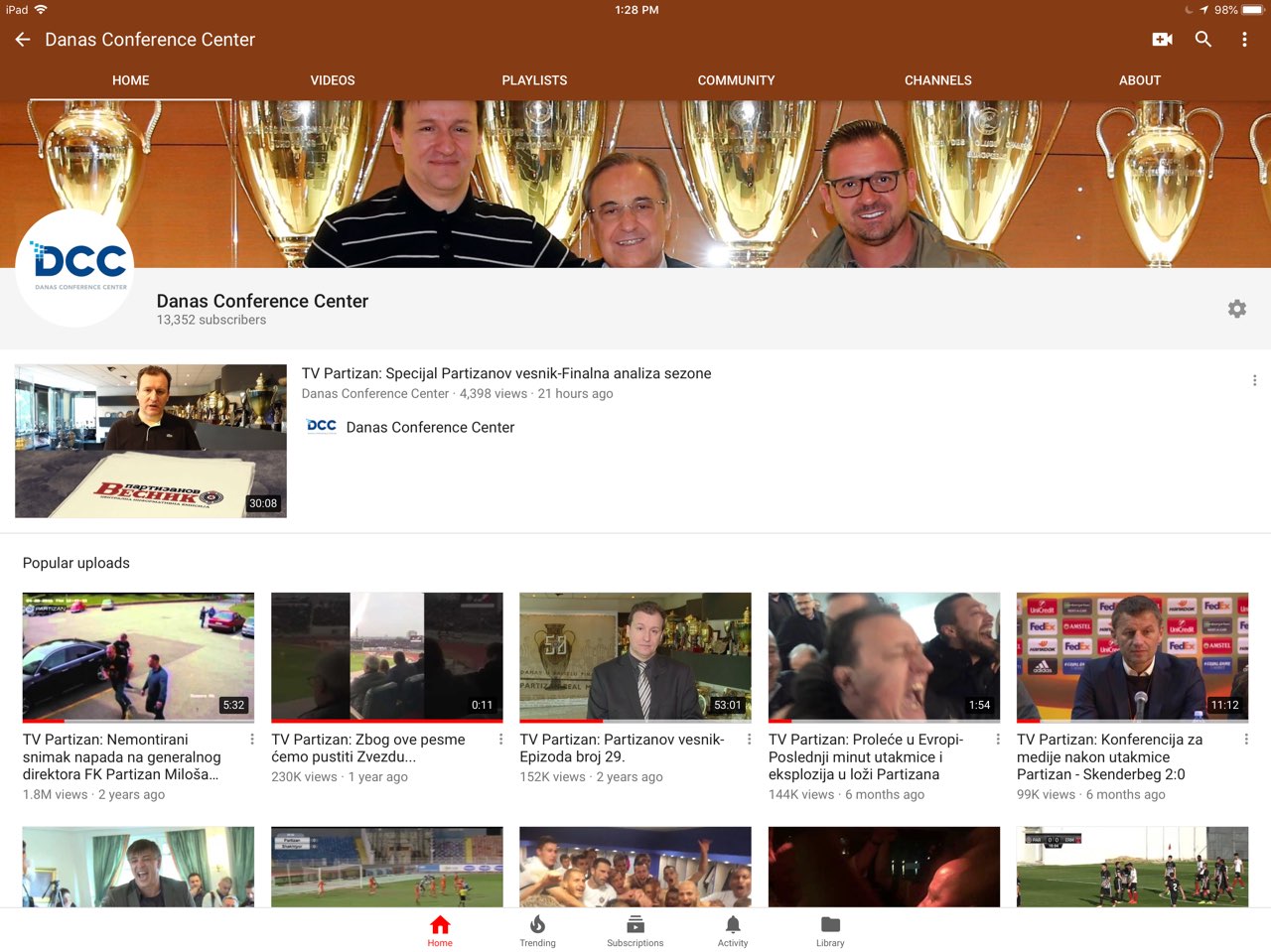The image size is (1271, 952).
Task: Tap the camera upload icon
Action: coord(1162,40)
